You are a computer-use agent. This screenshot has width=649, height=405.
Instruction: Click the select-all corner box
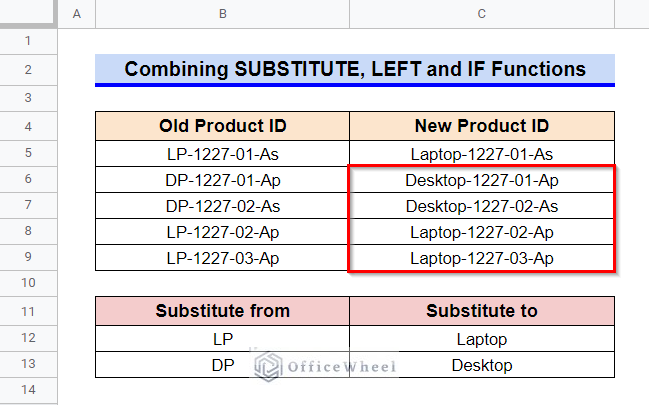pos(27,12)
